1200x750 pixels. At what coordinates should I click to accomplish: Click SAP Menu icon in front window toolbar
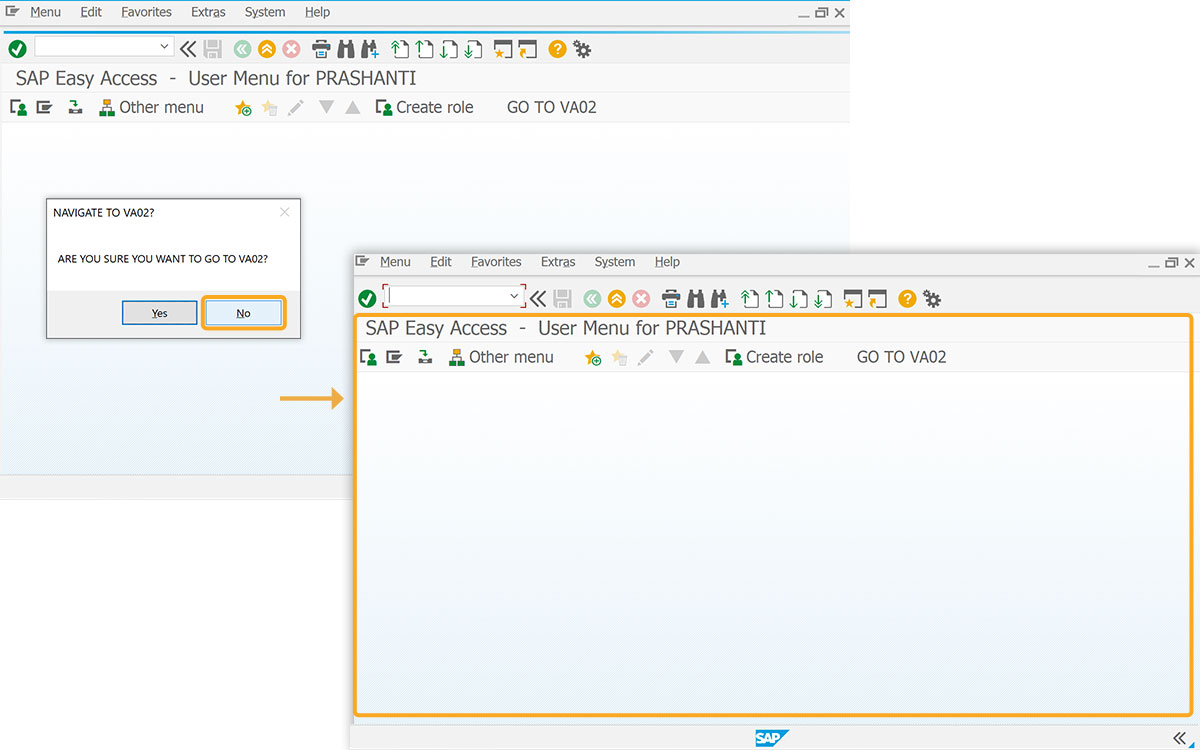click(x=394, y=357)
